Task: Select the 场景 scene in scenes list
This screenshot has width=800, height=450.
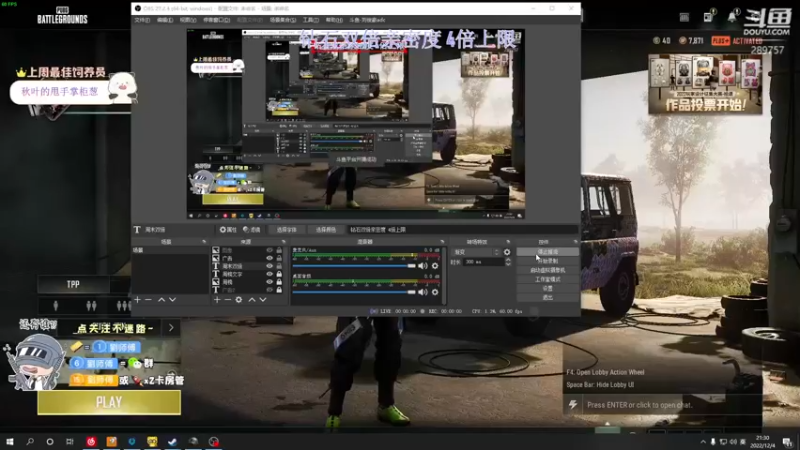Action: tap(170, 250)
